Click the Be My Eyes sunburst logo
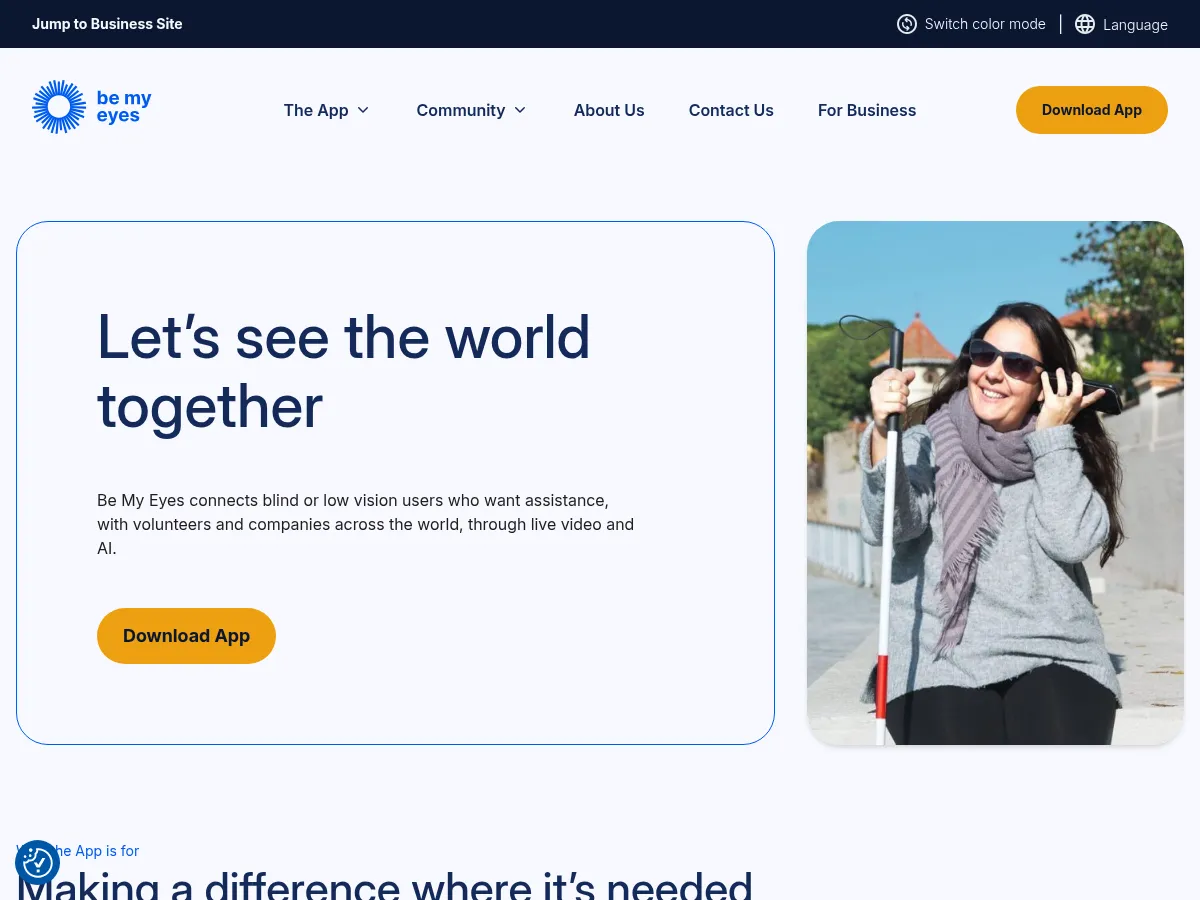Image resolution: width=1200 pixels, height=900 pixels. pos(59,107)
